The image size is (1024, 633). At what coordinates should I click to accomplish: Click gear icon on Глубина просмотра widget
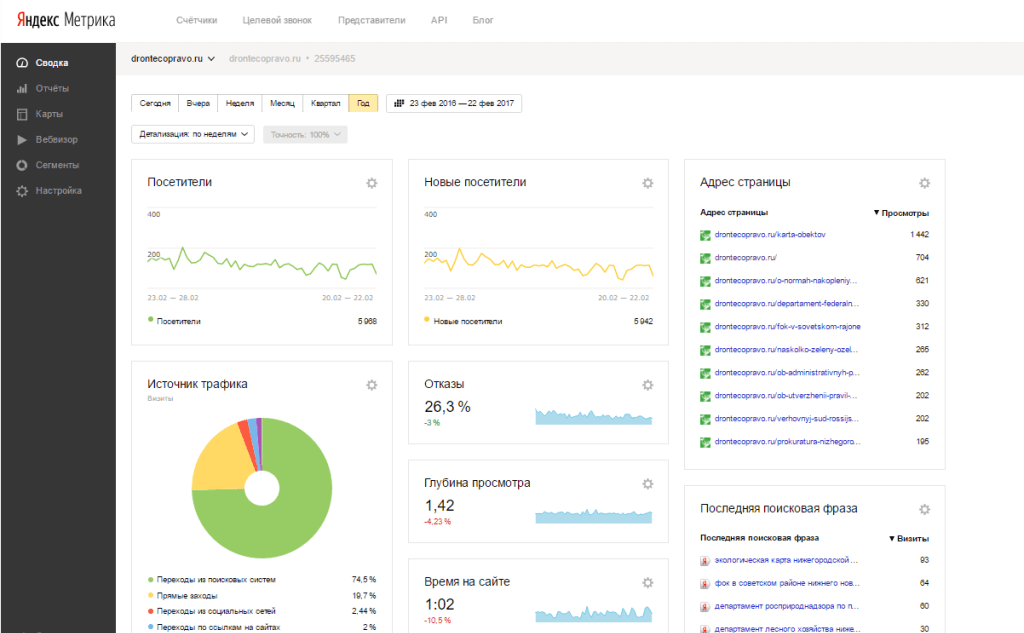click(647, 484)
